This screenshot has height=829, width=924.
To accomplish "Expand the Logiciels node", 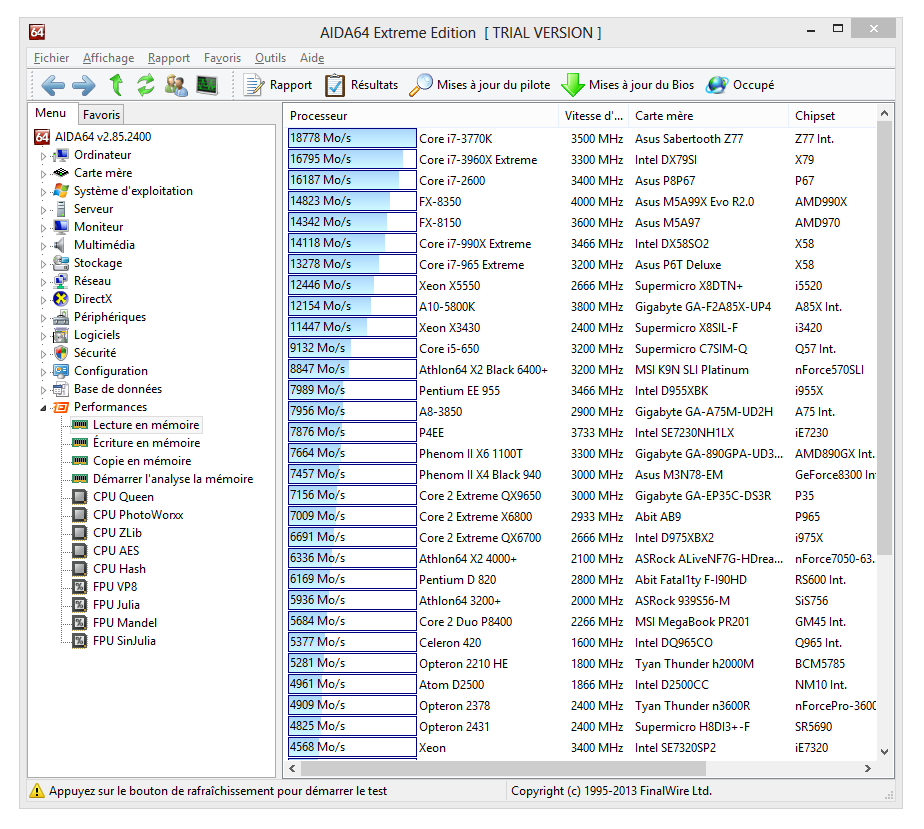I will pyautogui.click(x=43, y=336).
